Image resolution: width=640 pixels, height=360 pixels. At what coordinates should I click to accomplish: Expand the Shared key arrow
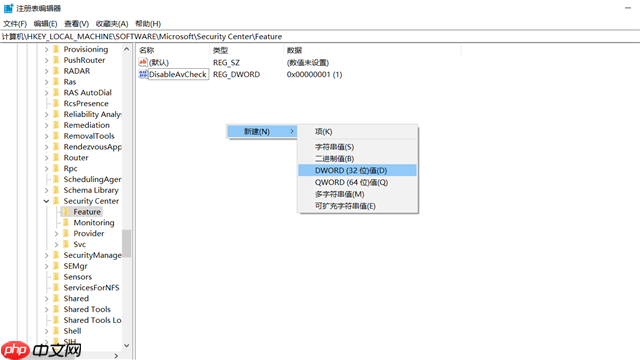click(x=46, y=298)
